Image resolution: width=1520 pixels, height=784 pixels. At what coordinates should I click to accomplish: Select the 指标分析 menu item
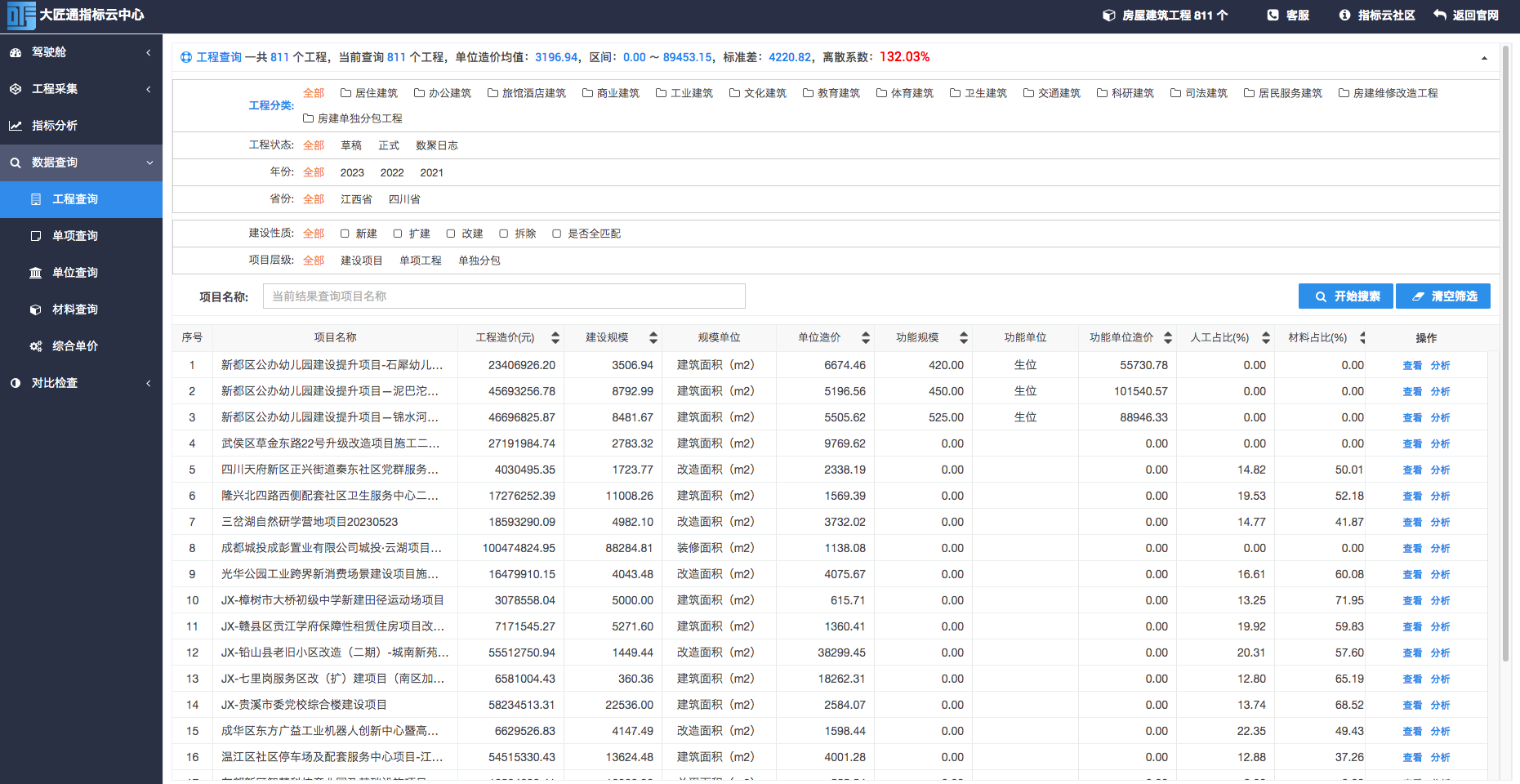tap(82, 126)
